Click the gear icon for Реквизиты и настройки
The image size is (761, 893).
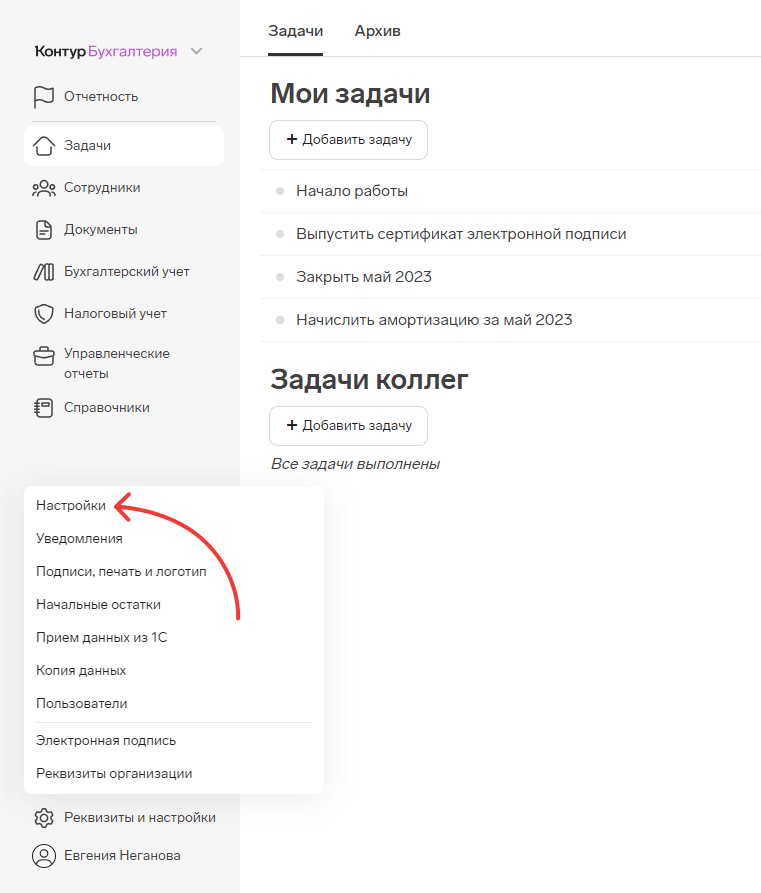[43, 818]
